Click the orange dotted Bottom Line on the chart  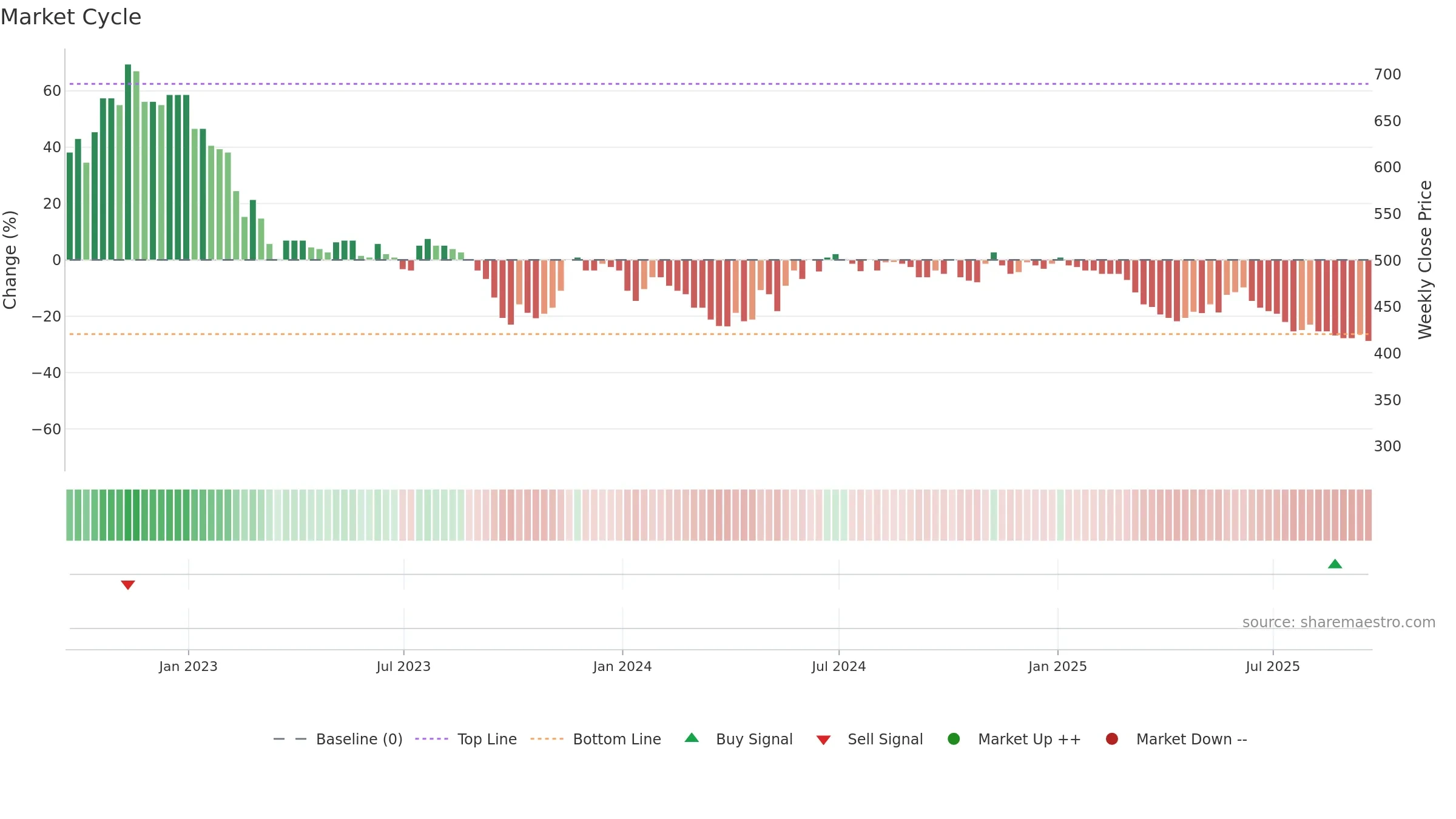point(719,334)
